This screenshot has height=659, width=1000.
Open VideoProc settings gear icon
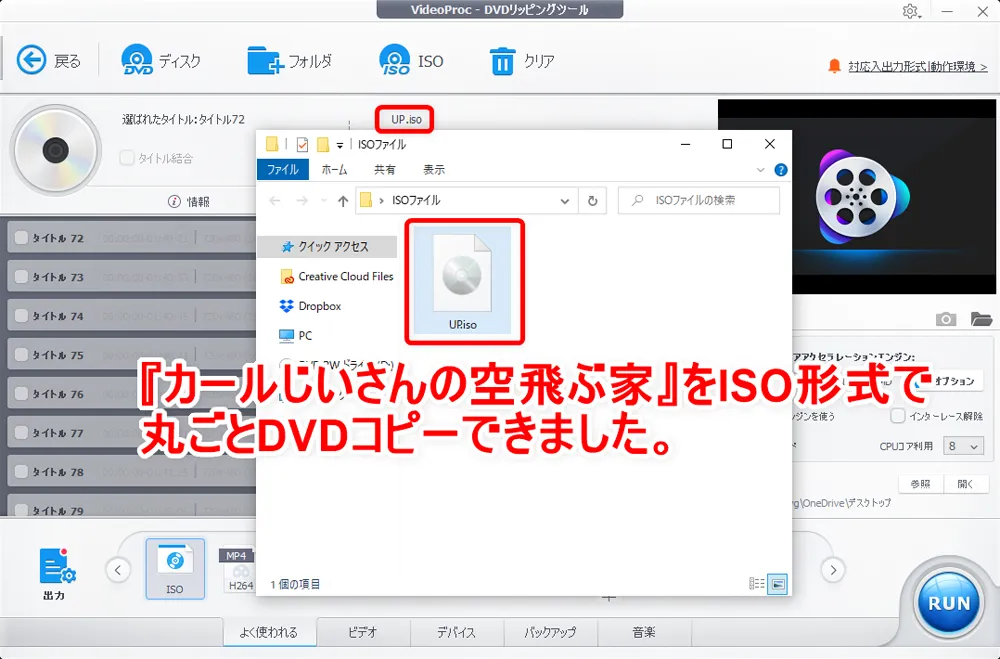click(x=910, y=11)
